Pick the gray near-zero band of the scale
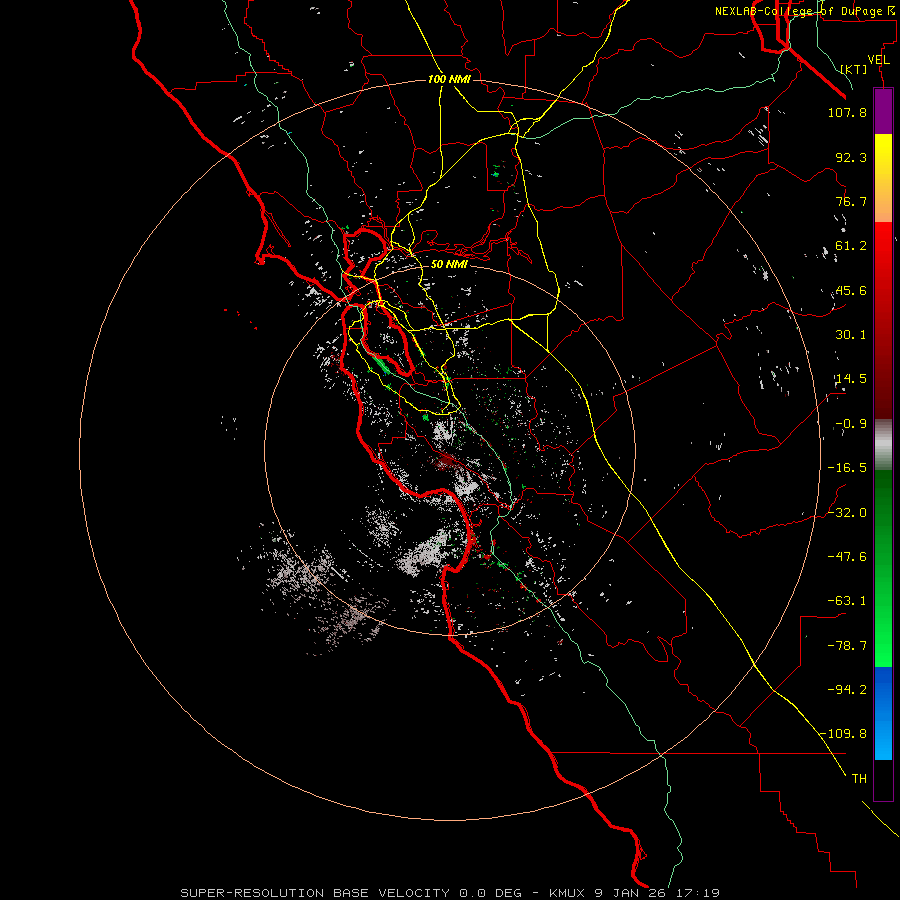The image size is (900, 900). coord(883,445)
